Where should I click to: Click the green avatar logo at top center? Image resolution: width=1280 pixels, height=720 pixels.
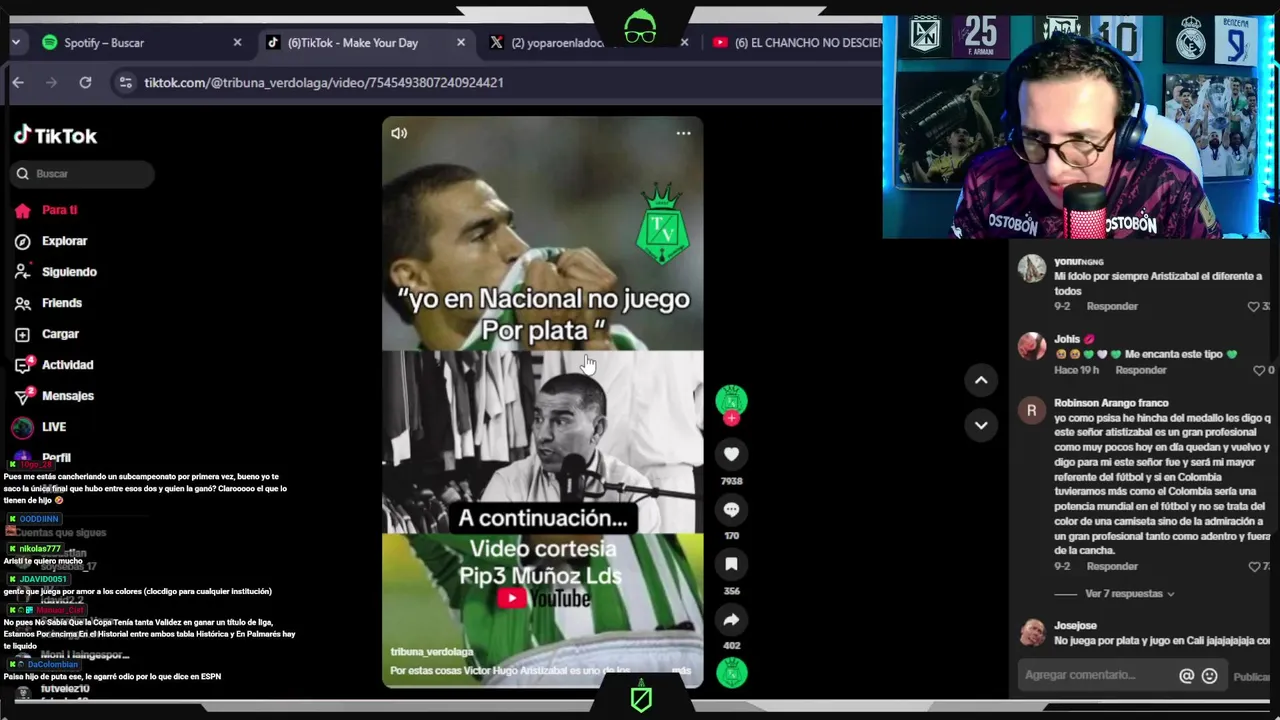coord(640,27)
